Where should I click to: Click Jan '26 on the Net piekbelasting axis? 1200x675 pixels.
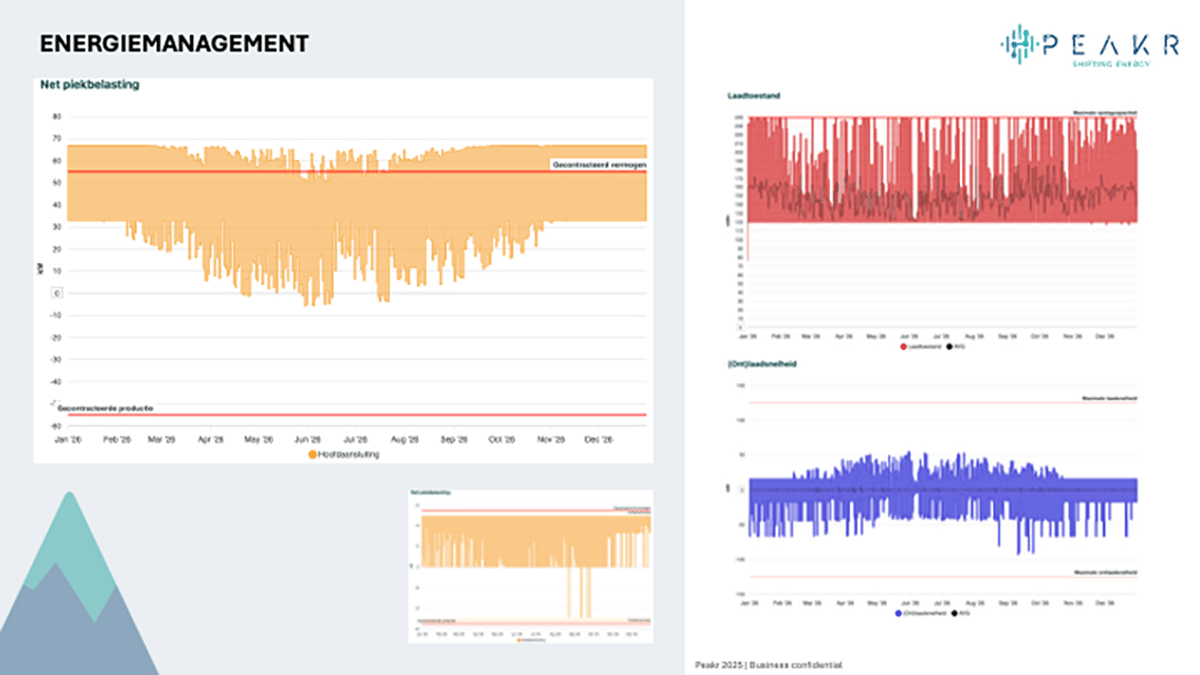(x=67, y=438)
